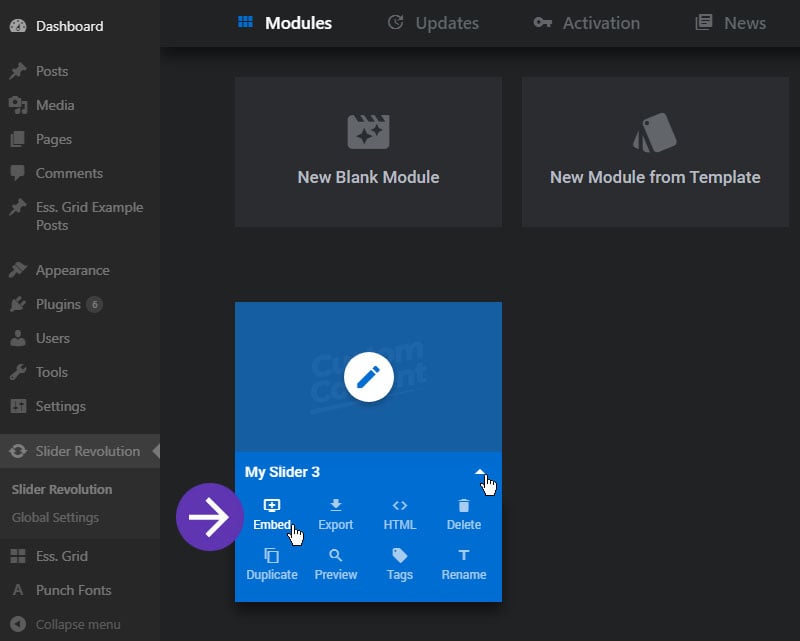Open the WordPress Settings menu
This screenshot has height=641, width=800.
60,407
